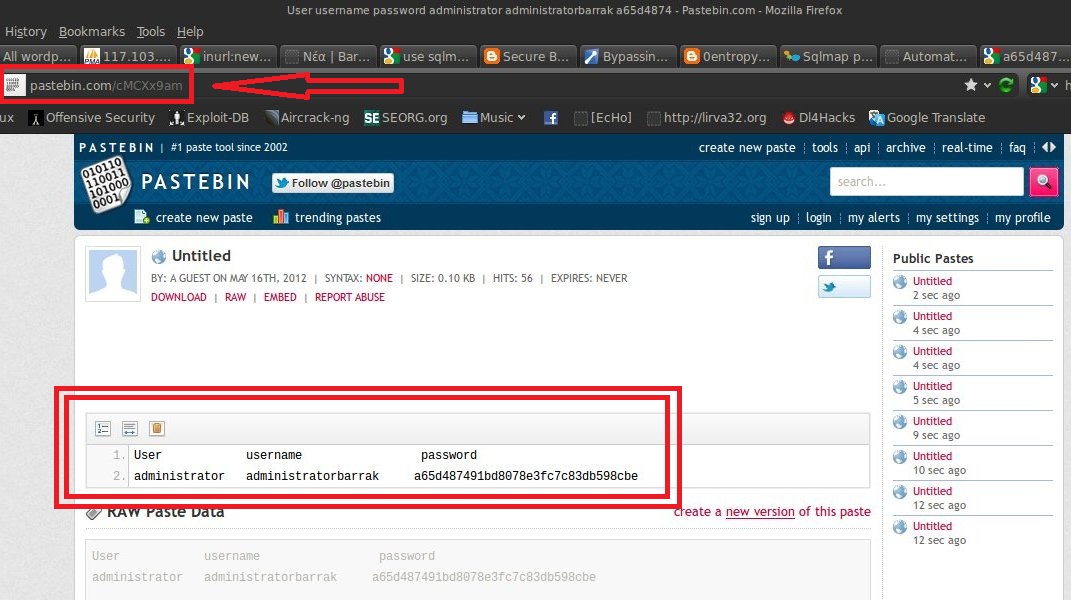
Task: Click the real-time link
Action: (966, 147)
